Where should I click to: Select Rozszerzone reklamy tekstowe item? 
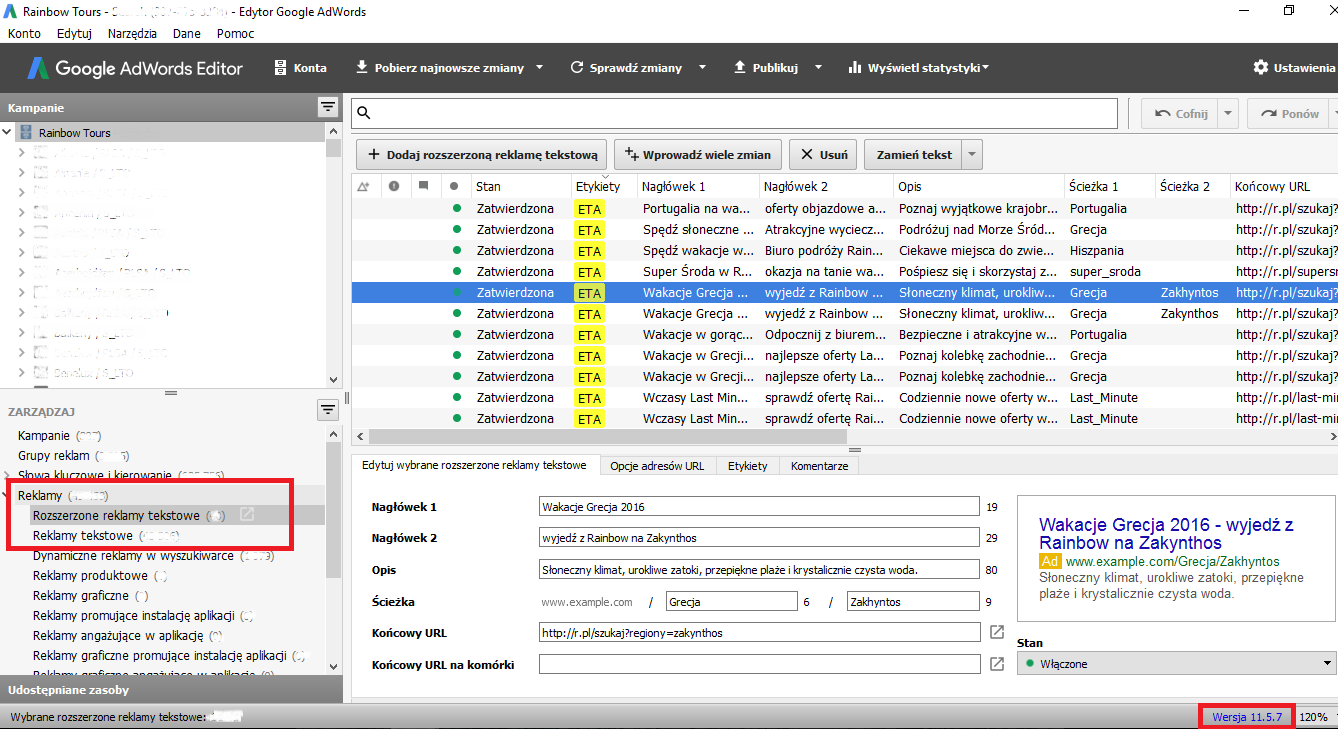pos(116,516)
